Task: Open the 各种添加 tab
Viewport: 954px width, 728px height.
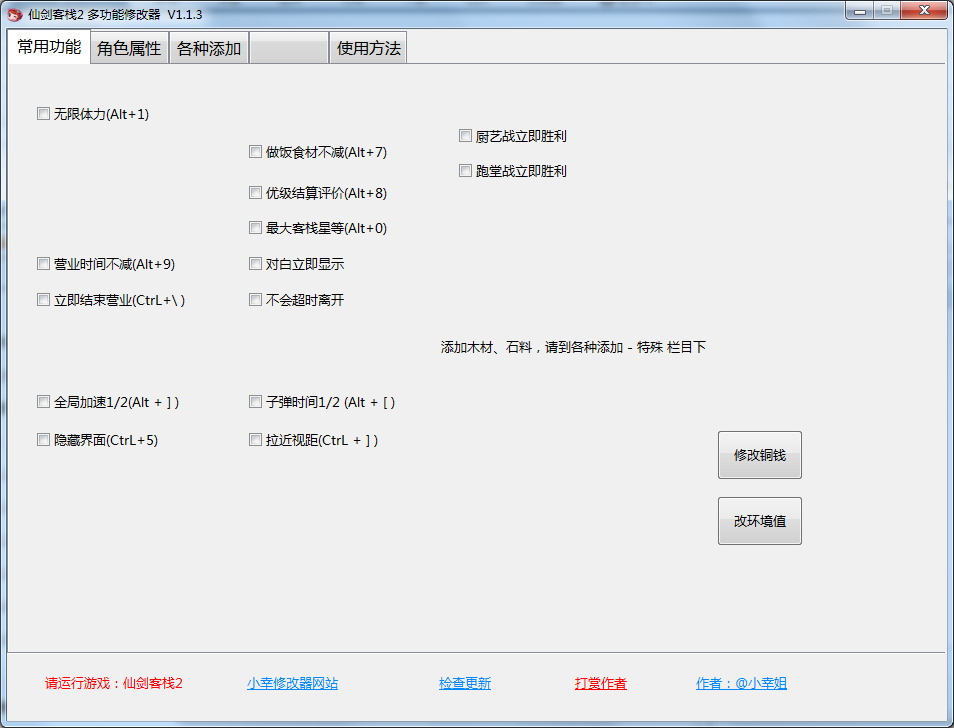Action: [x=209, y=48]
